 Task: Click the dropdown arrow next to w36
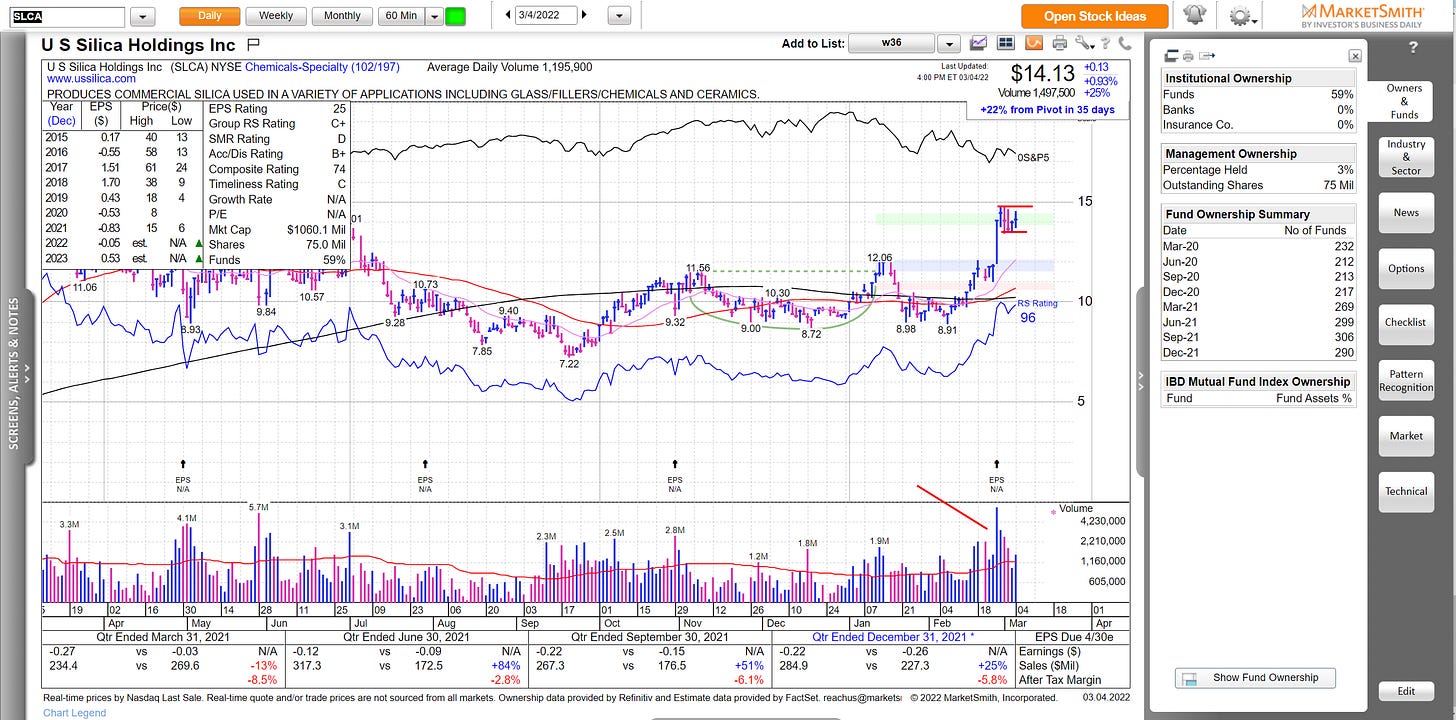coord(948,44)
